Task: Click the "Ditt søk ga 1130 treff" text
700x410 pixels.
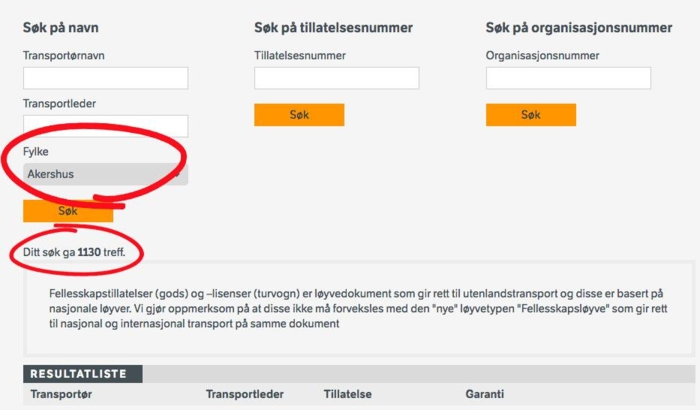Action: click(74, 253)
